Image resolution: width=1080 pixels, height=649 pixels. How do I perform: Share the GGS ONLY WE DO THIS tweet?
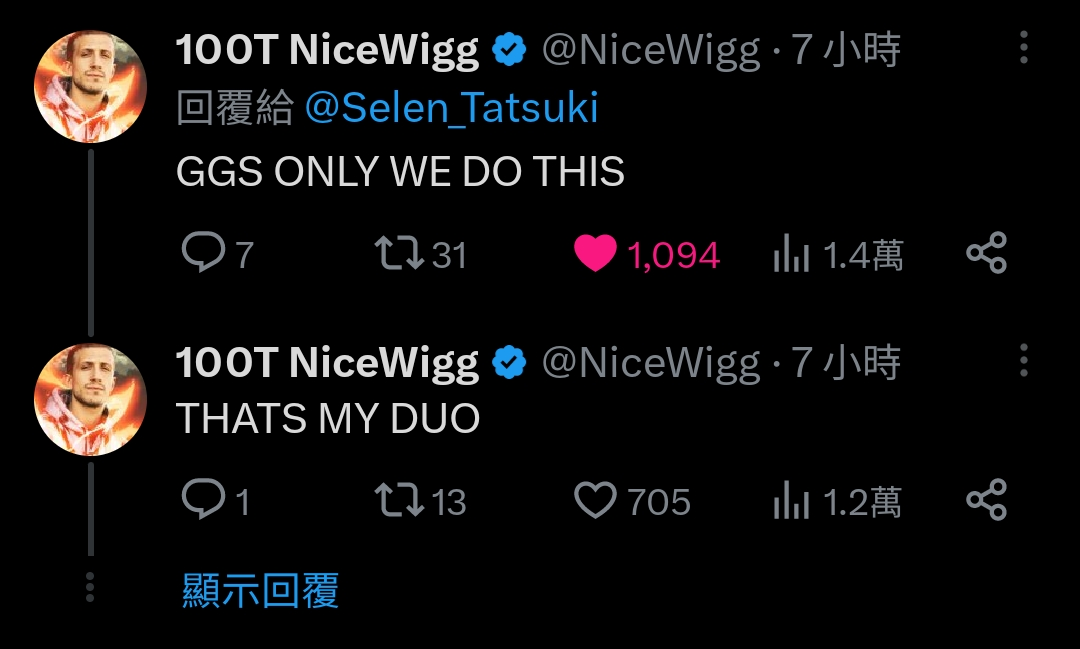[986, 253]
